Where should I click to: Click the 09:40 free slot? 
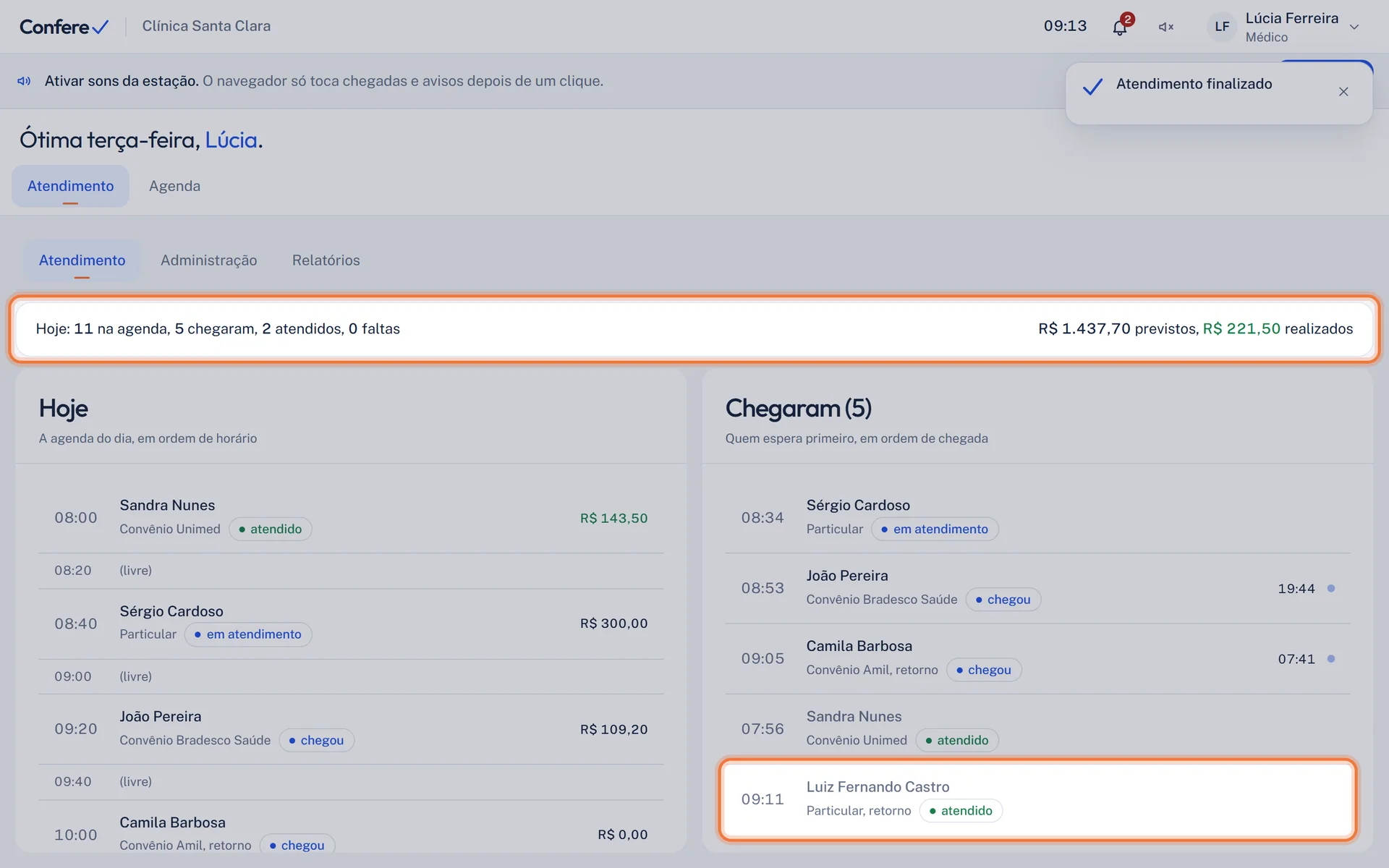click(x=351, y=782)
